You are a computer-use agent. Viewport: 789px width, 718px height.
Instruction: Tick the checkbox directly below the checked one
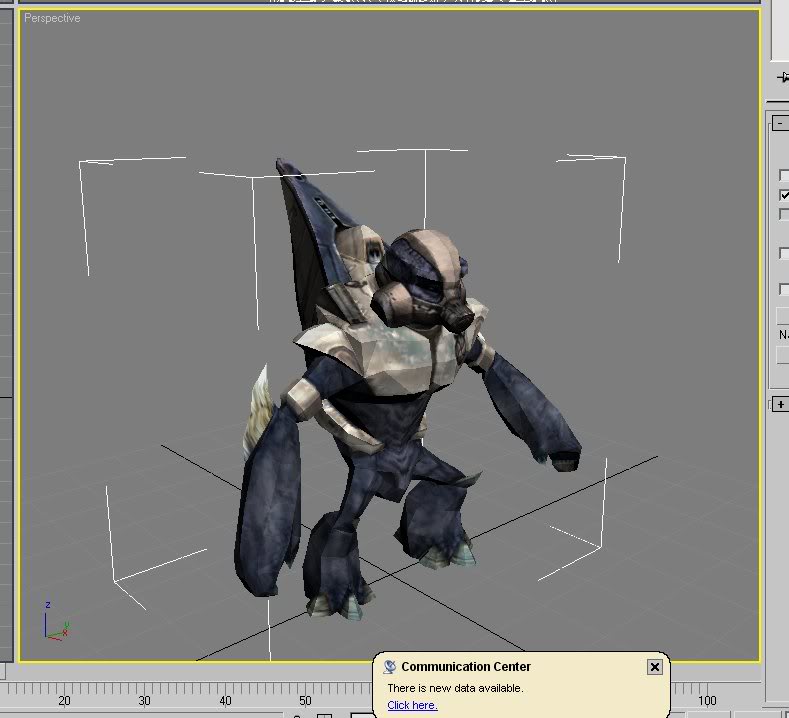point(784,214)
